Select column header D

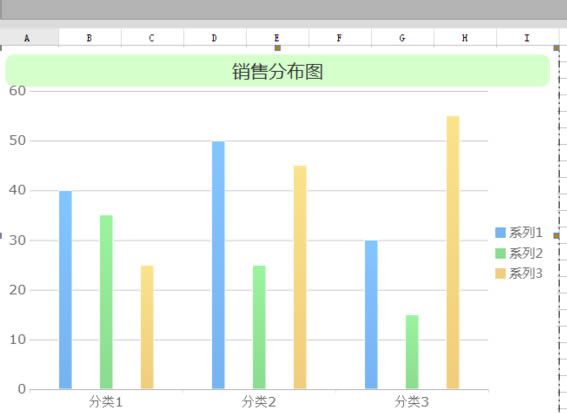(215, 38)
